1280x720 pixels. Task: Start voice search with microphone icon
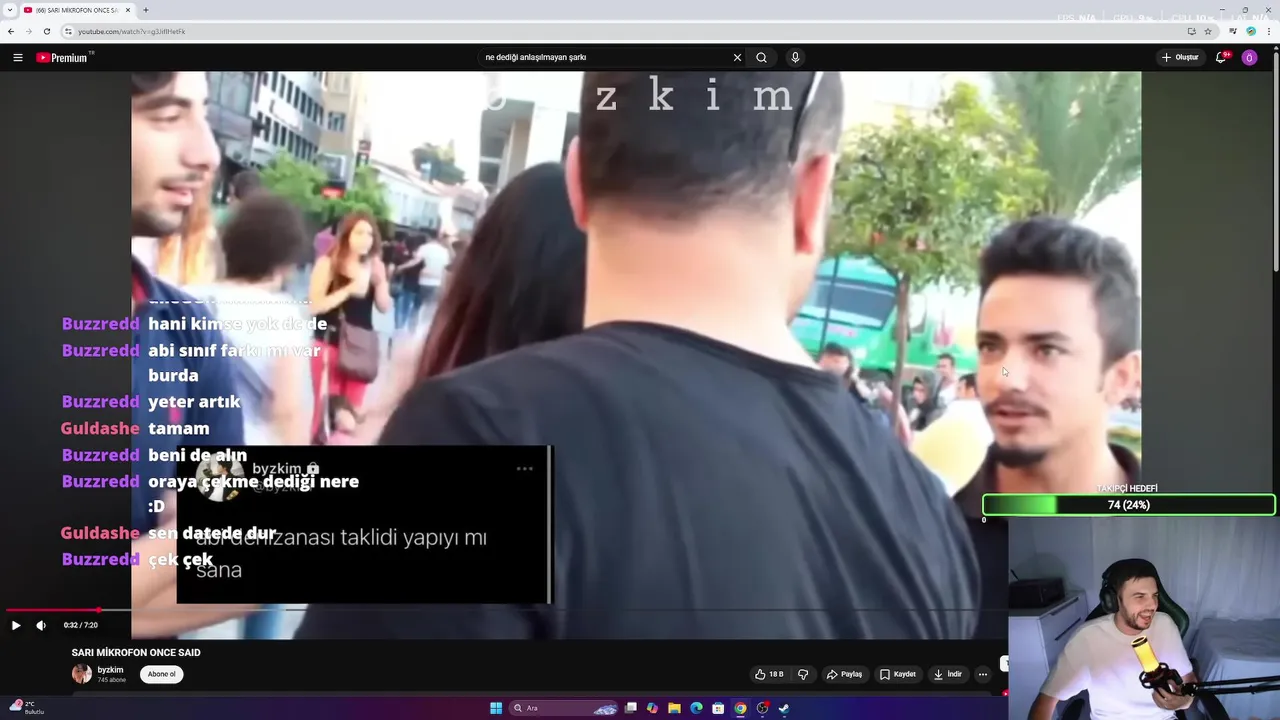(795, 58)
